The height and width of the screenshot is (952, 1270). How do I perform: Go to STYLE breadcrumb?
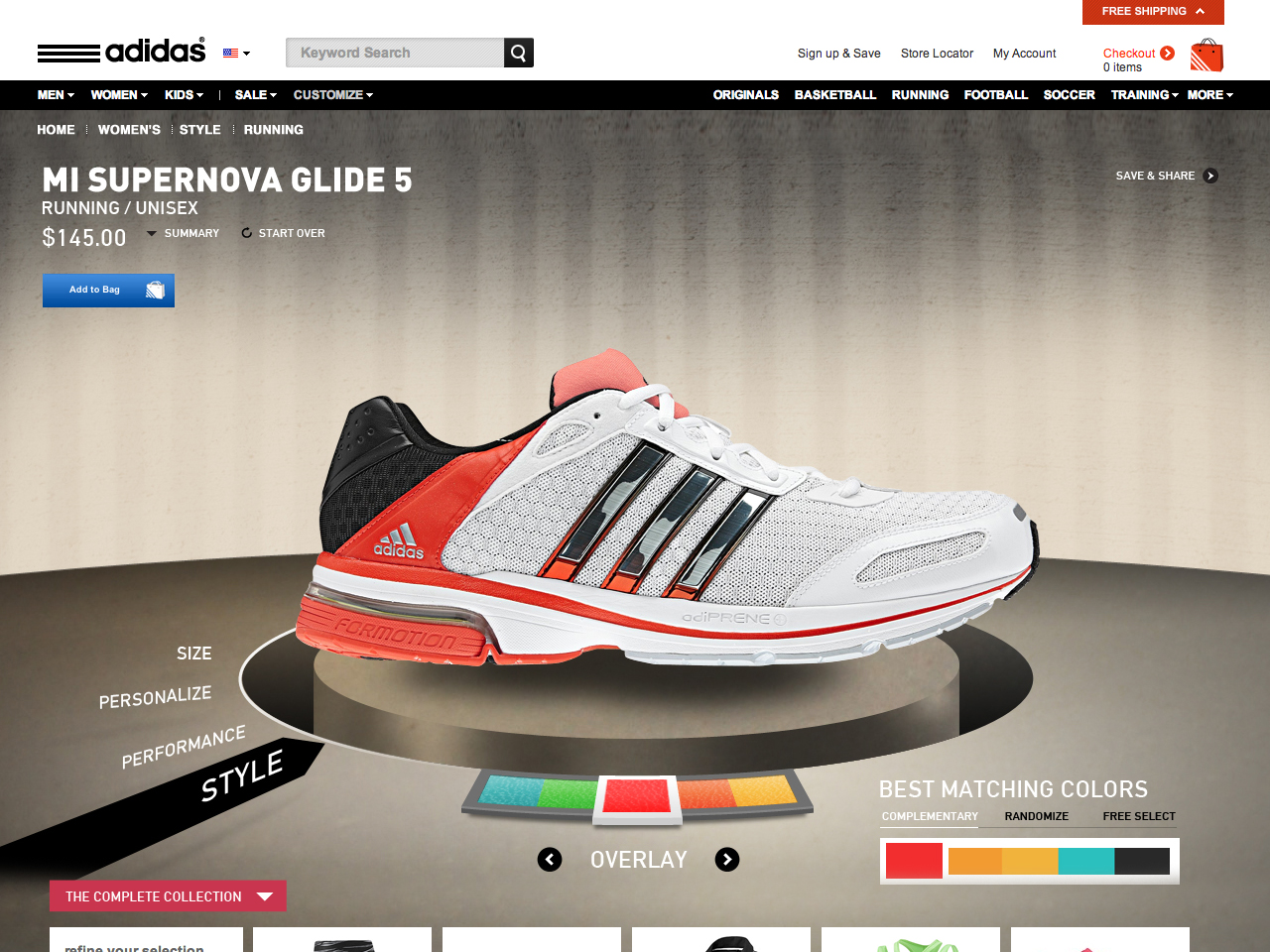(200, 130)
